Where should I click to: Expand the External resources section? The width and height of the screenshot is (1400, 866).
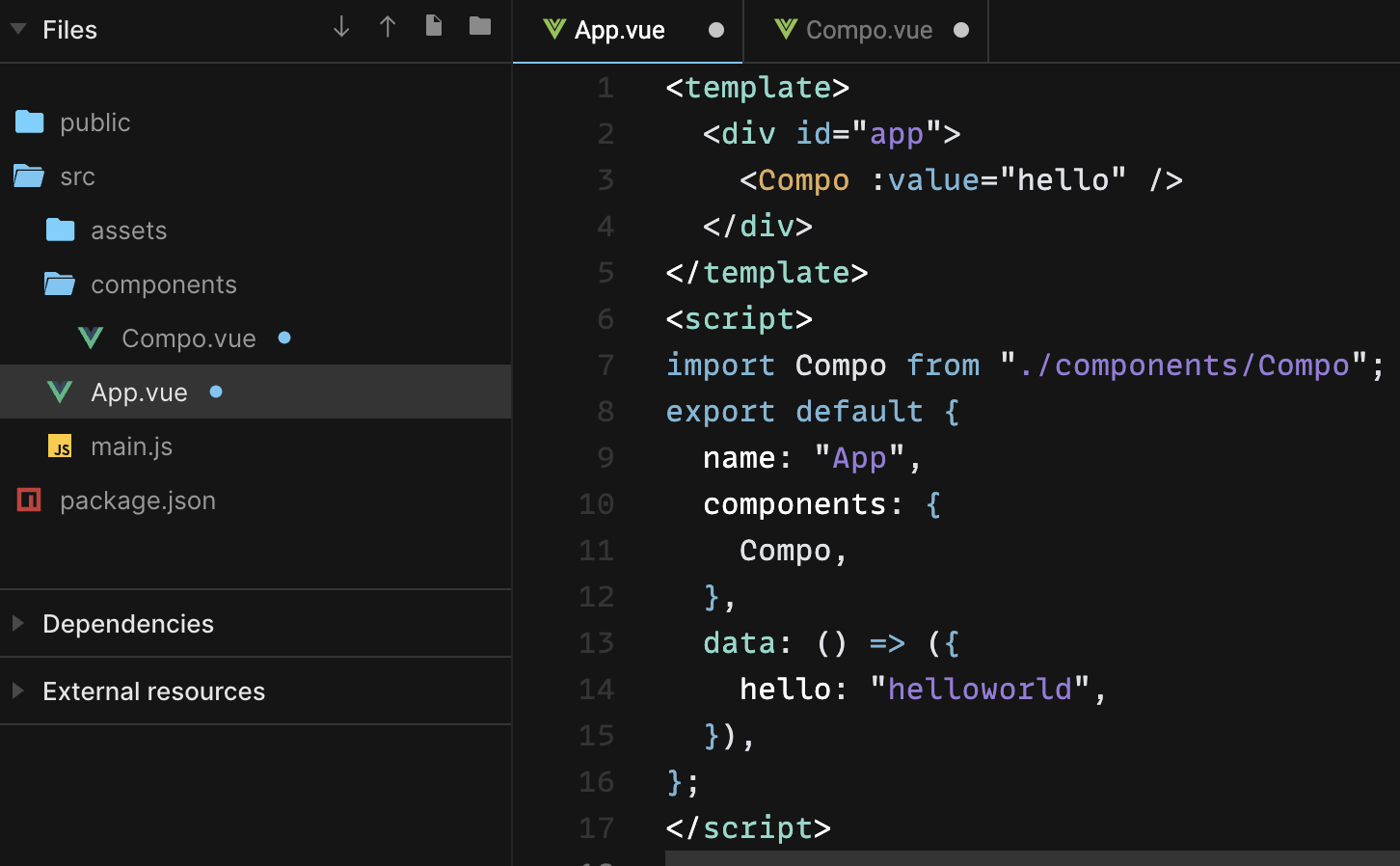tap(256, 691)
